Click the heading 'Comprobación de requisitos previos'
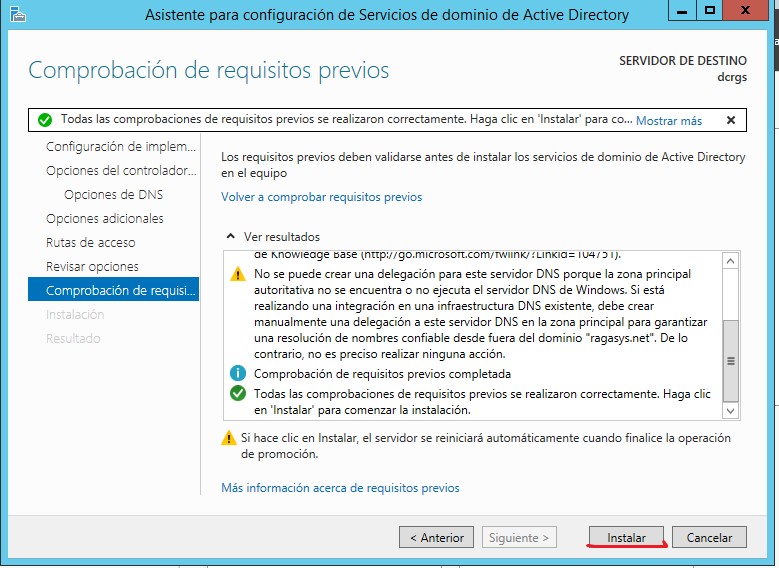The height and width of the screenshot is (568, 779). 209,70
